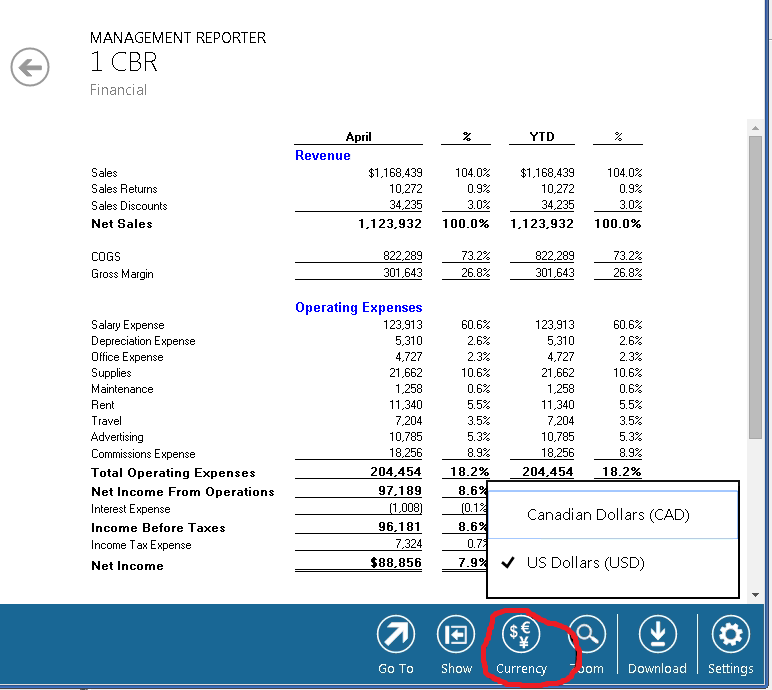Open report Settings gear
Screen dimensions: 772x690
click(x=731, y=634)
